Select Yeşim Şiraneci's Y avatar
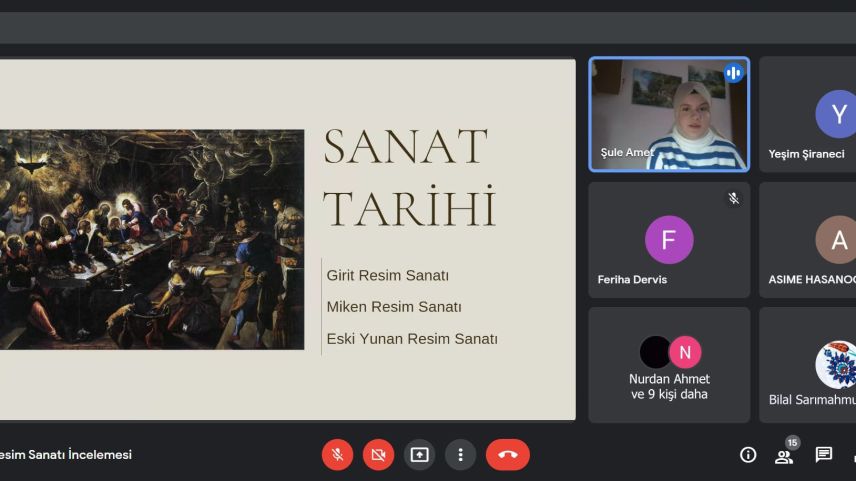 tap(837, 114)
